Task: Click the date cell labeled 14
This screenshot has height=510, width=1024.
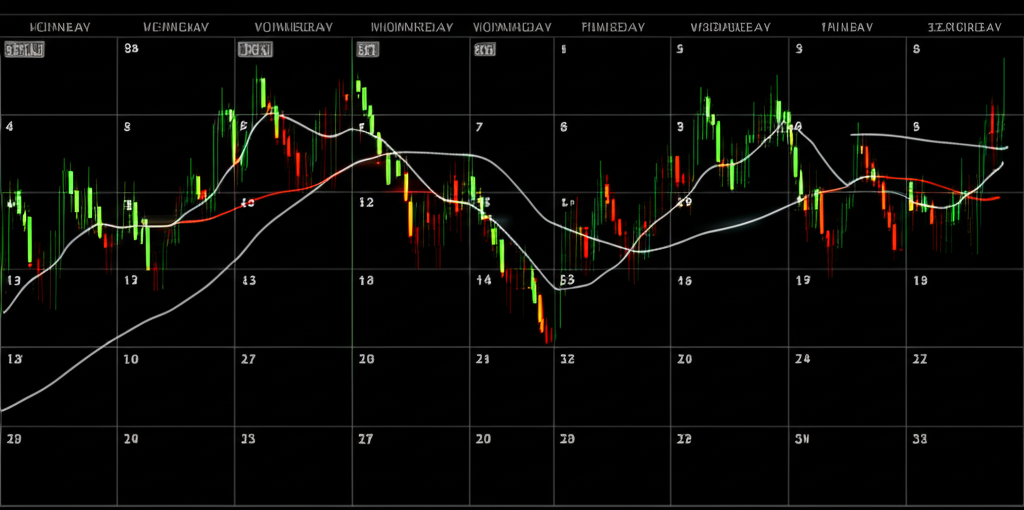Action: pyautogui.click(x=484, y=281)
